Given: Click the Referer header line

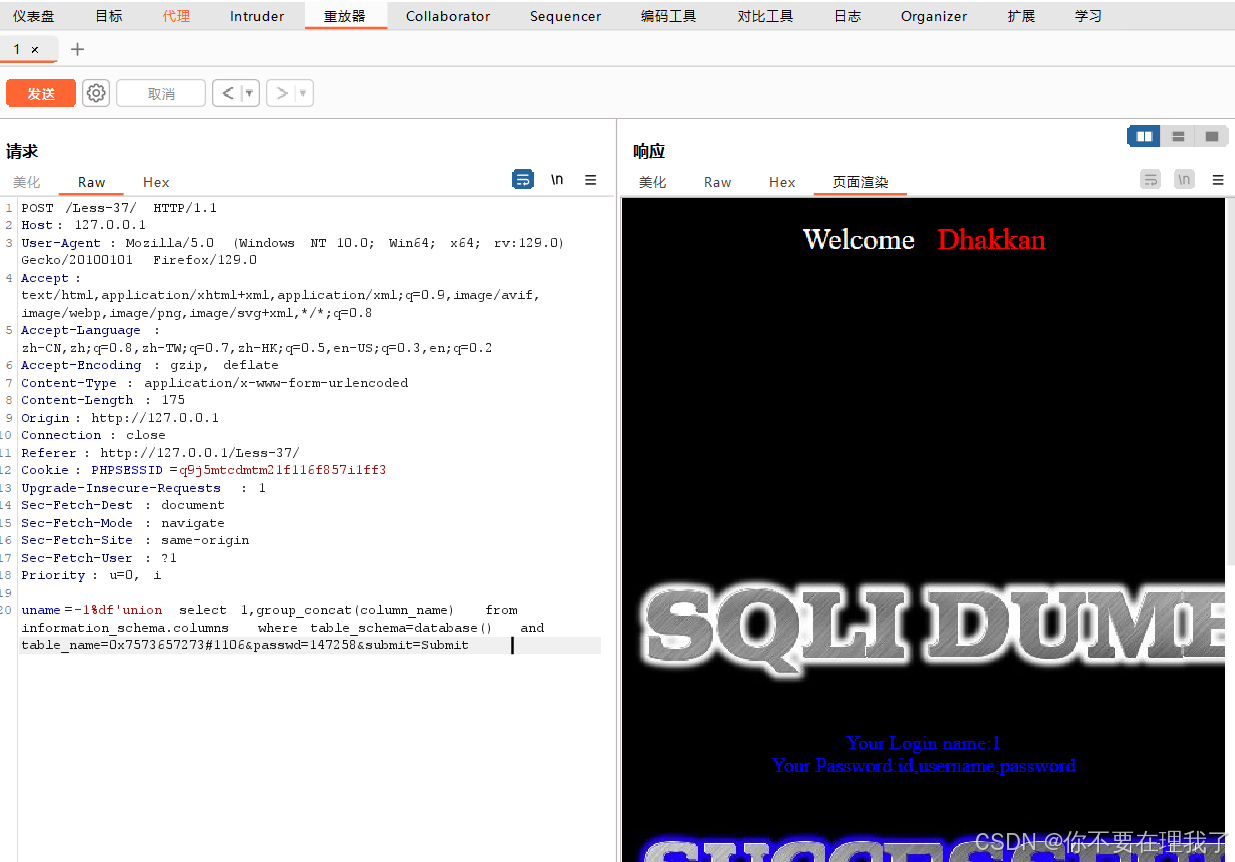Looking at the screenshot, I should click(160, 453).
